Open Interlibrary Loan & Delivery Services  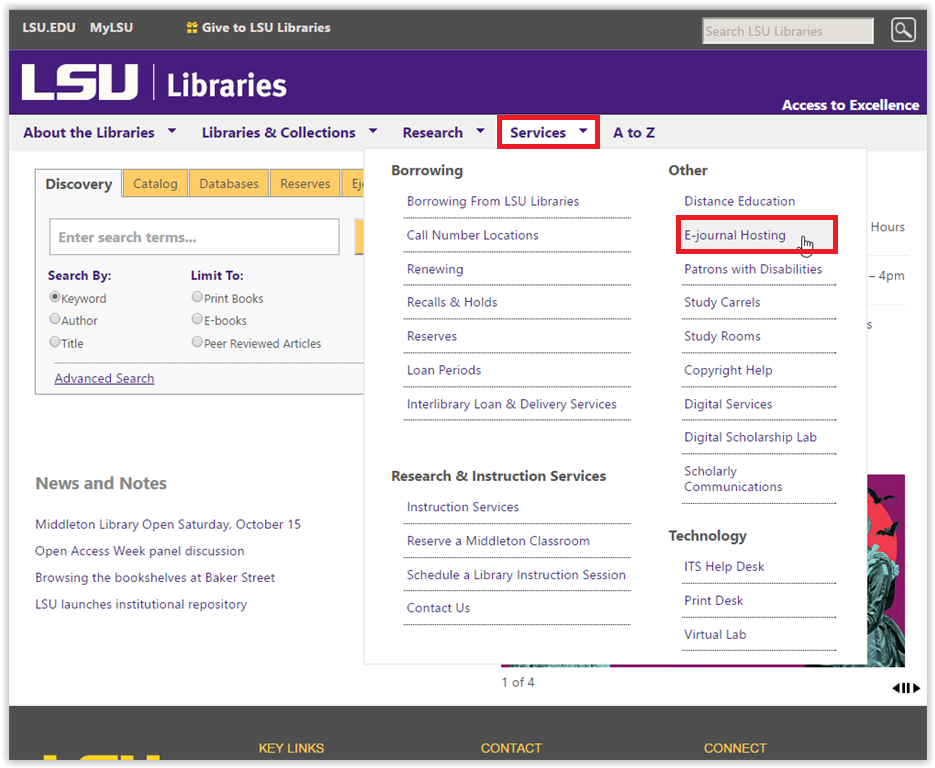[512, 404]
